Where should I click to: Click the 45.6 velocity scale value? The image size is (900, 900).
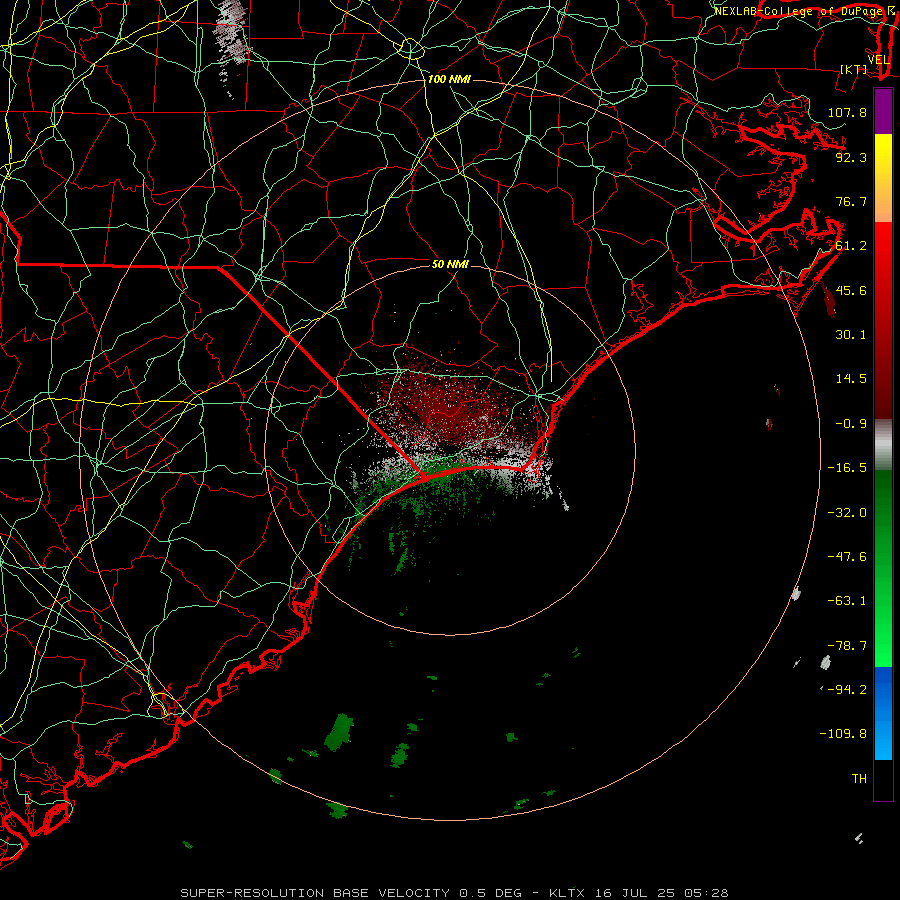click(x=851, y=290)
